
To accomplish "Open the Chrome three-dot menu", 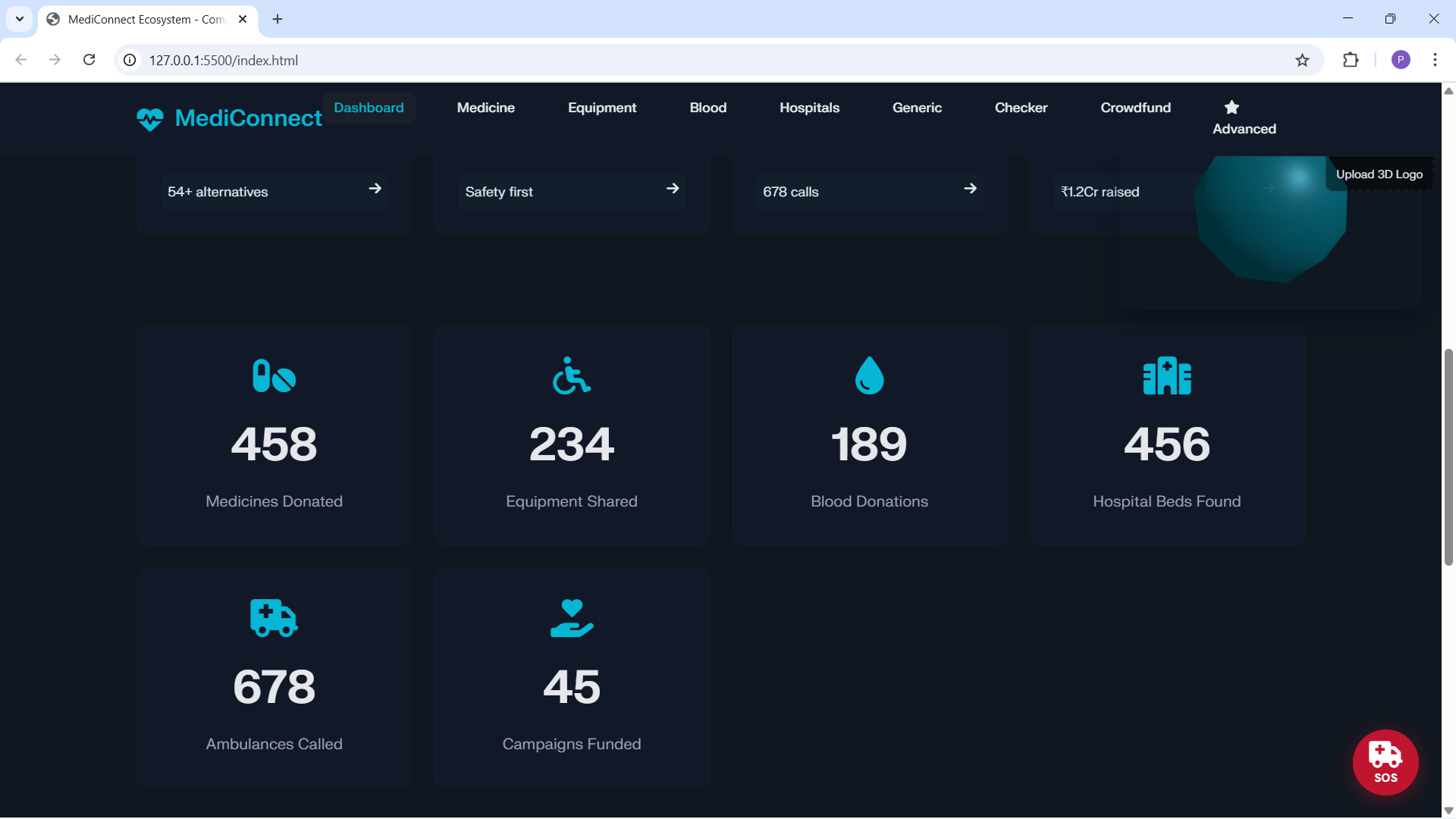I will click(1435, 60).
